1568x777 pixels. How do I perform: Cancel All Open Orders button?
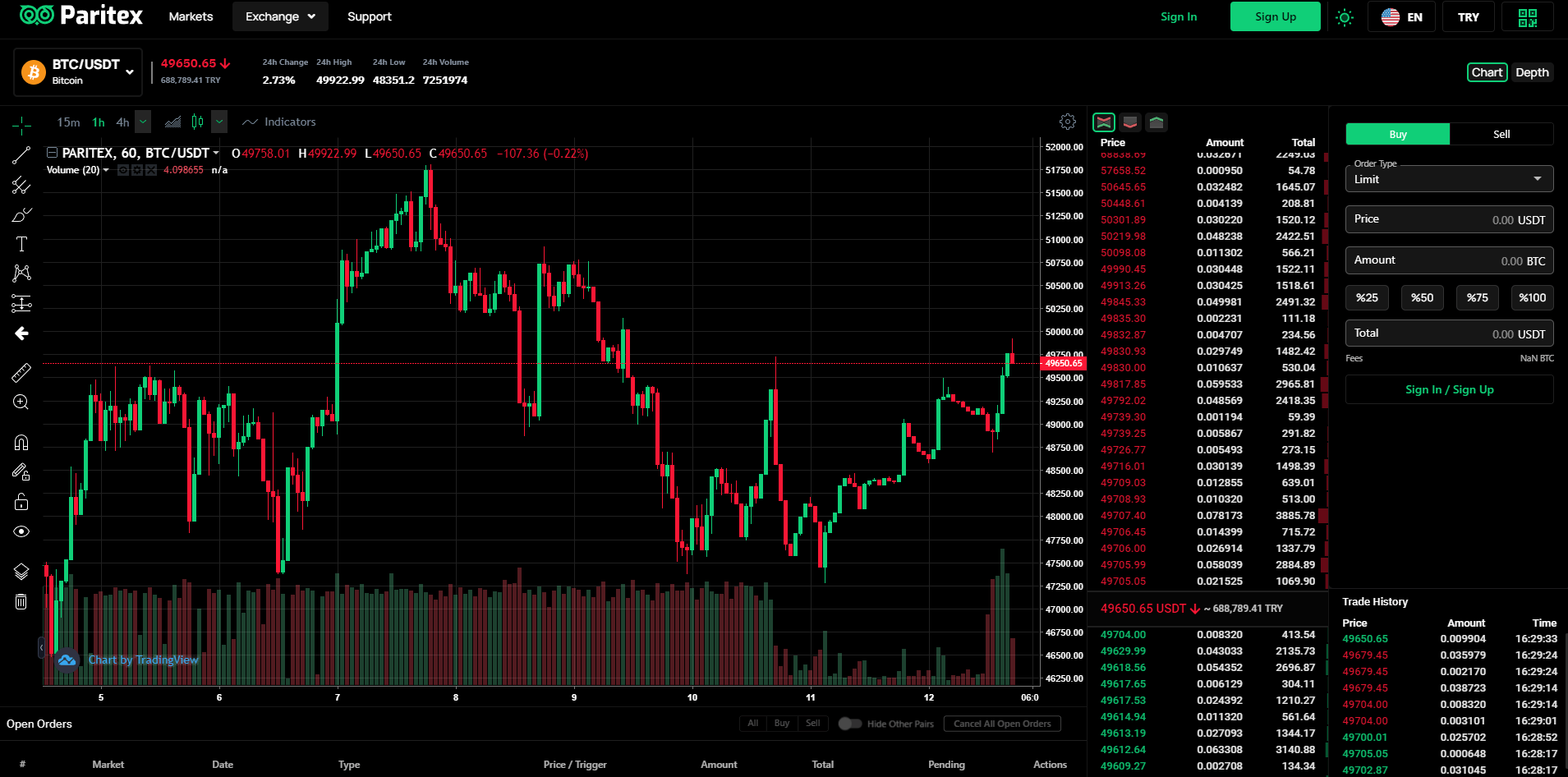1002,724
